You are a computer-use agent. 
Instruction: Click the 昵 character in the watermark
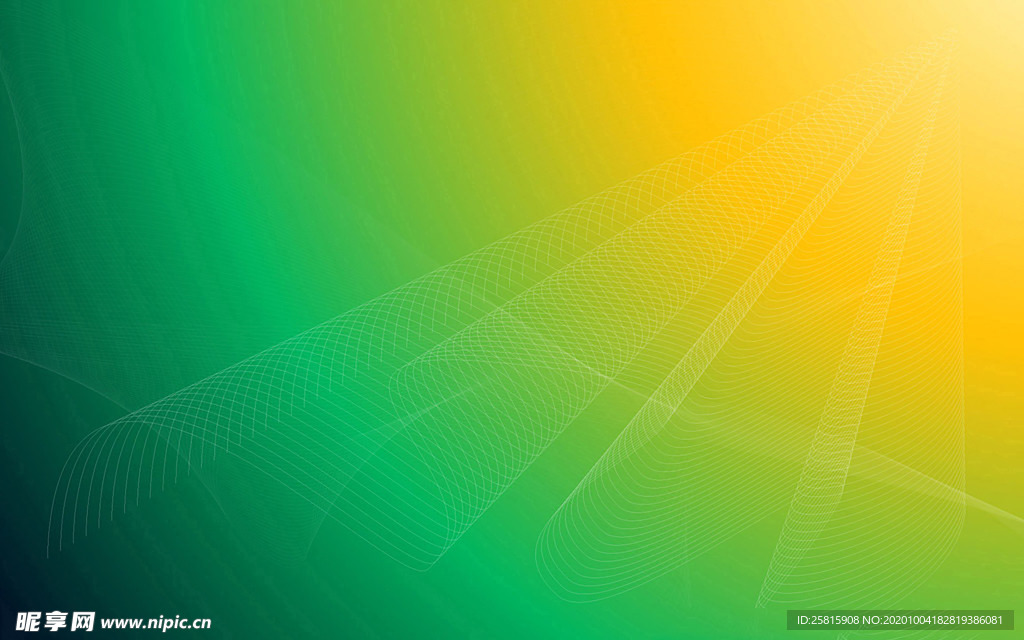click(x=30, y=621)
